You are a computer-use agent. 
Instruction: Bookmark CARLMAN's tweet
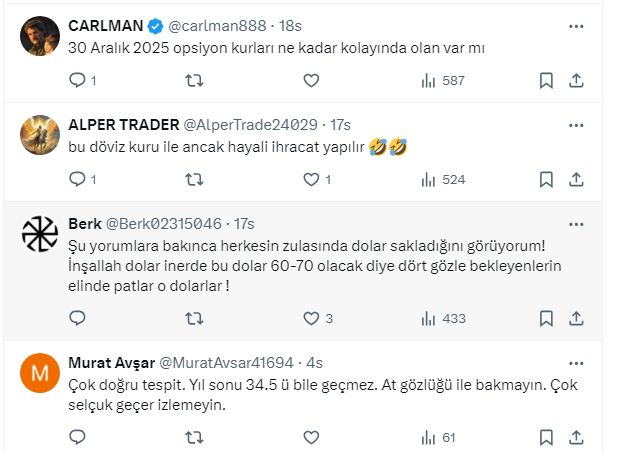[547, 81]
